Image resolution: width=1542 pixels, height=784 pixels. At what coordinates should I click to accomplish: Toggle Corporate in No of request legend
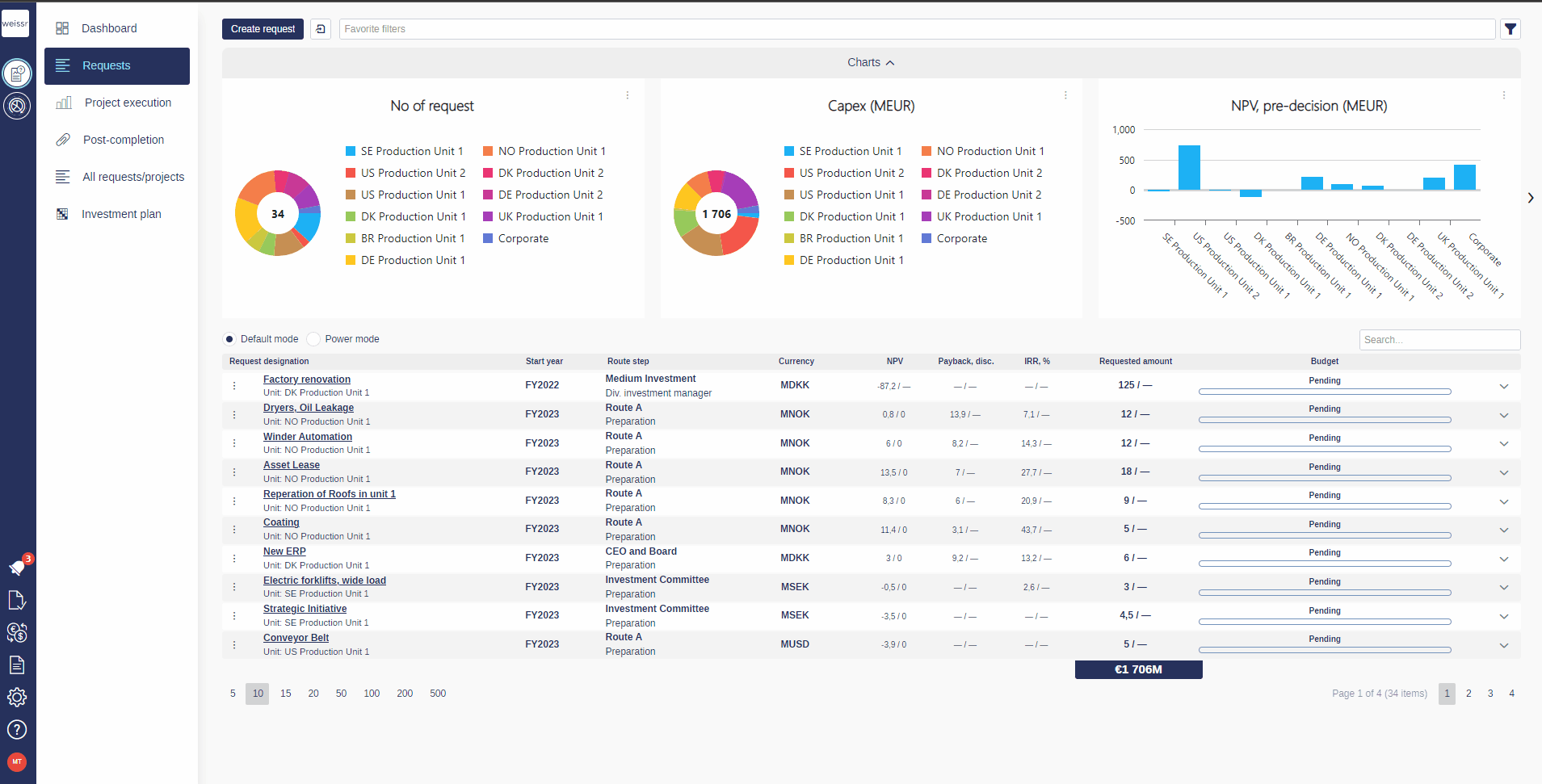click(516, 238)
